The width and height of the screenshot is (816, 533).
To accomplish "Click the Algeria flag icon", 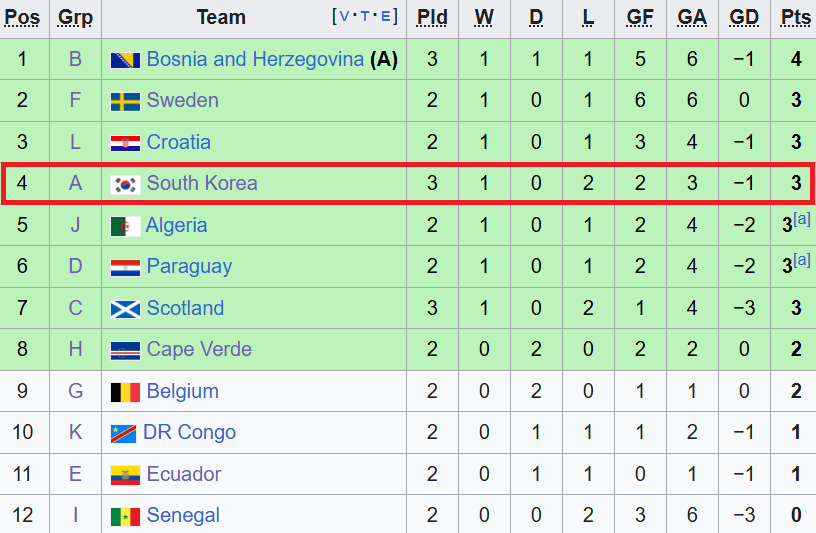I will tap(125, 226).
